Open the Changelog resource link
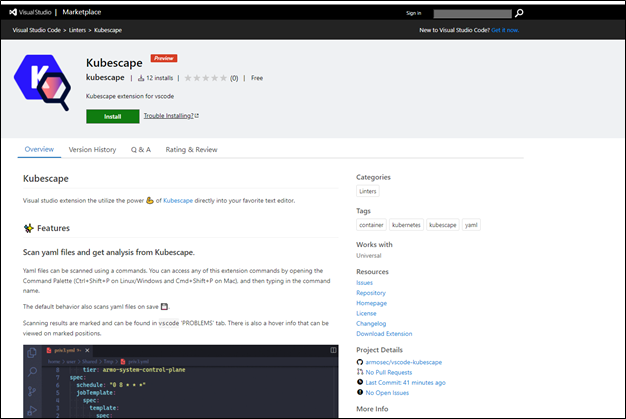Screen dimensions: 626x419 coord(371,324)
